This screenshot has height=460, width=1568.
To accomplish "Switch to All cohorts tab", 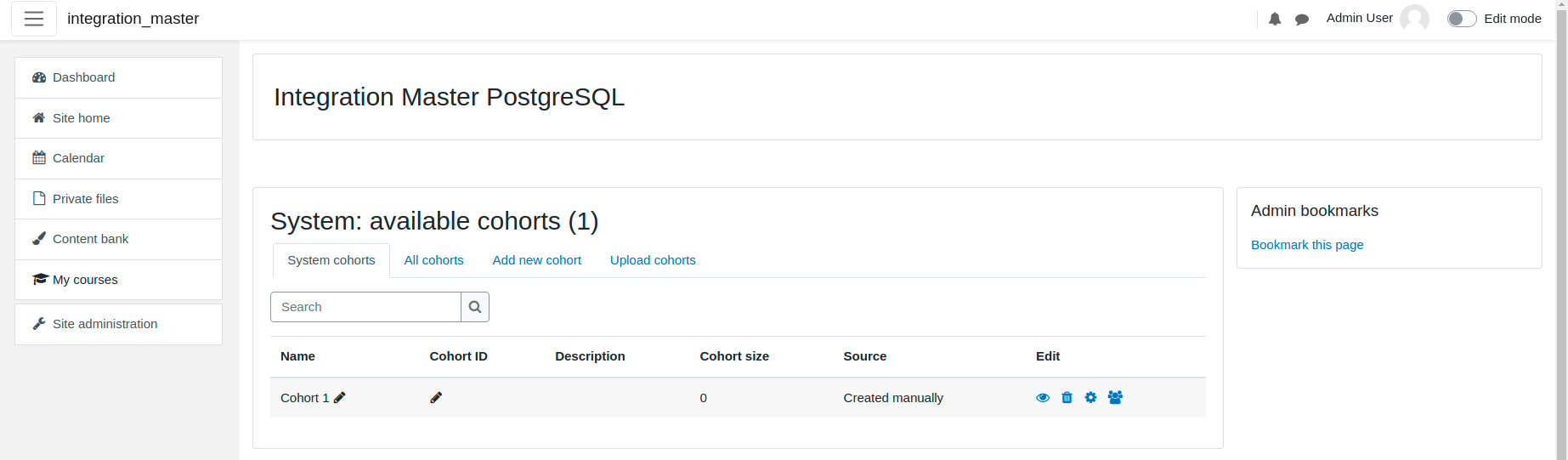I will (x=434, y=260).
